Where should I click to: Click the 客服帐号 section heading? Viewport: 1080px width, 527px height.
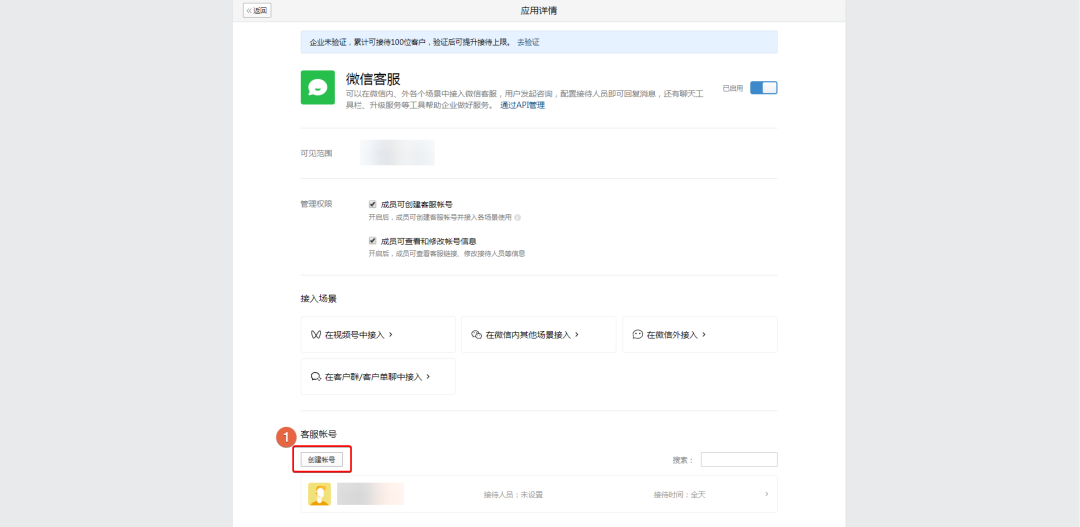319,435
